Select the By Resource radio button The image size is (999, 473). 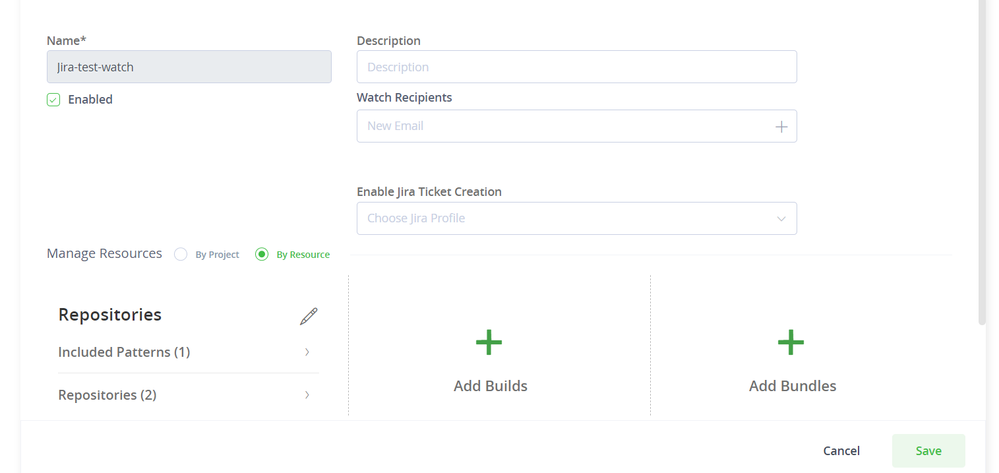262,254
